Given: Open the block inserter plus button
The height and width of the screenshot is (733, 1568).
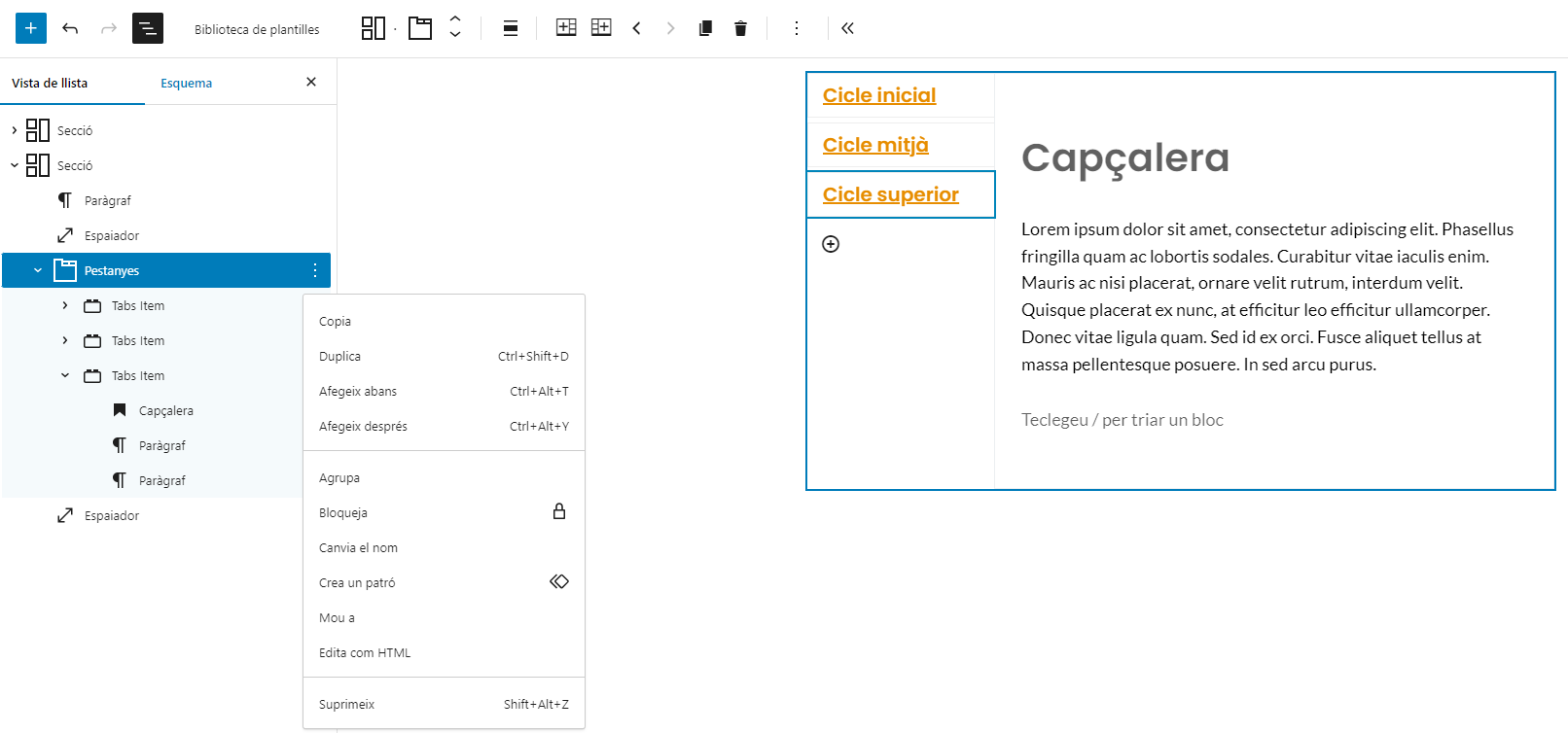Looking at the screenshot, I should click(31, 28).
